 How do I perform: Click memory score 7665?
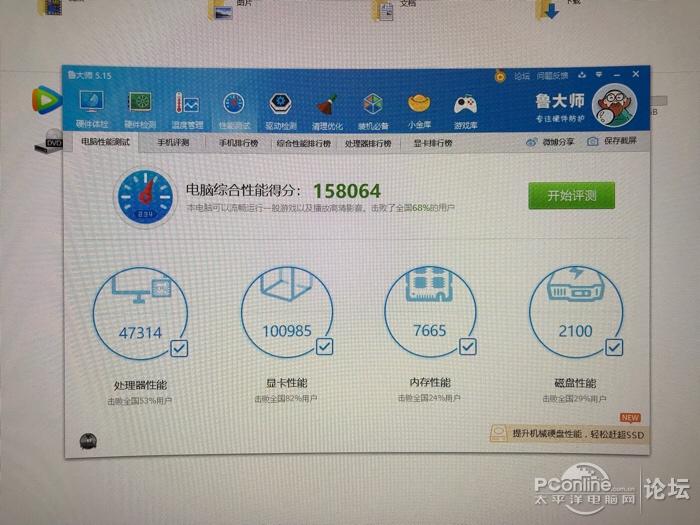point(429,330)
